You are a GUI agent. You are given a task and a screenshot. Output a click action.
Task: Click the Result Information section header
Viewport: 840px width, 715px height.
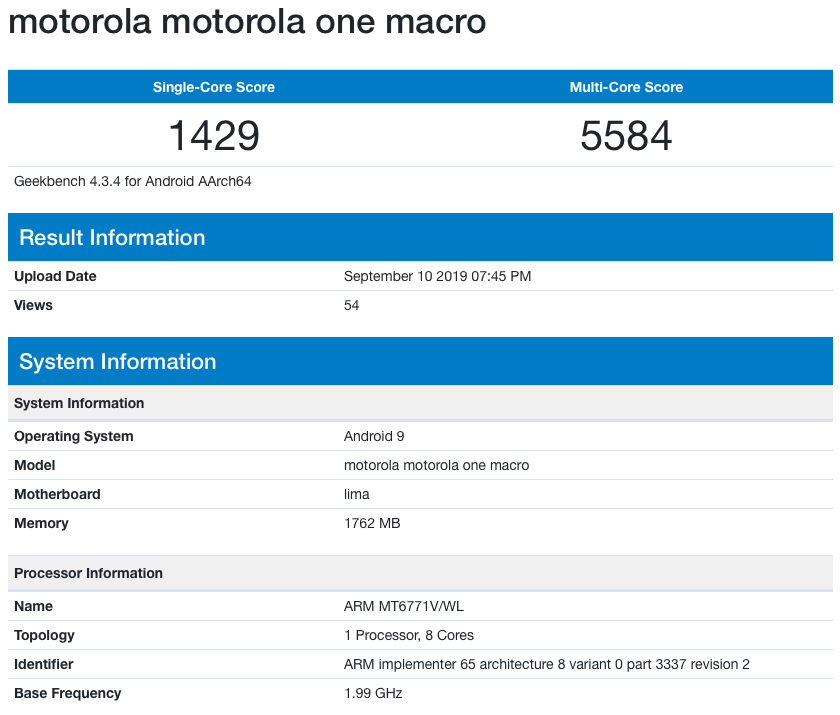point(421,237)
